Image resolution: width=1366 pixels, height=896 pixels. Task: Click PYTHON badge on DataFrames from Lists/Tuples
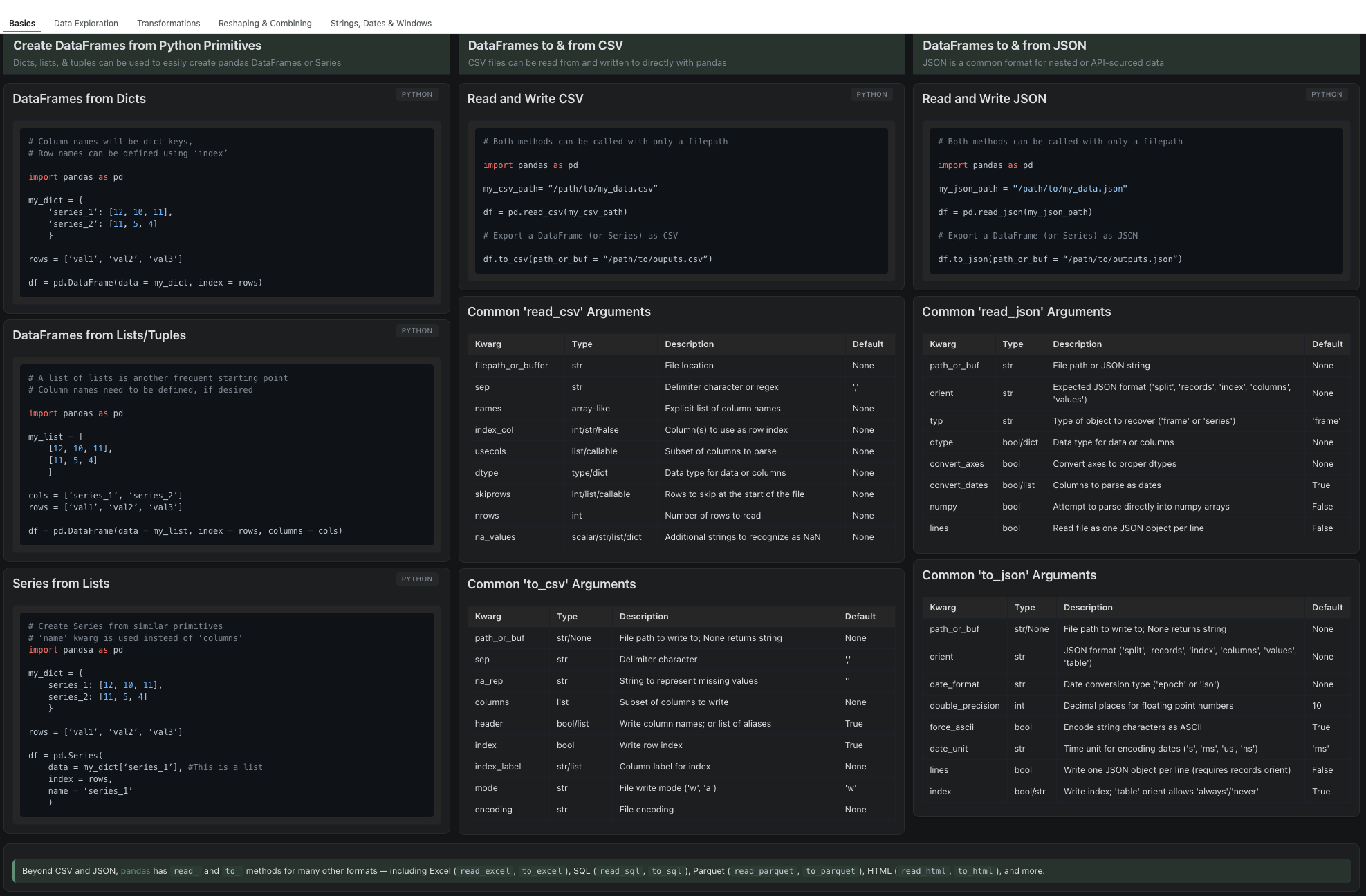(x=417, y=331)
